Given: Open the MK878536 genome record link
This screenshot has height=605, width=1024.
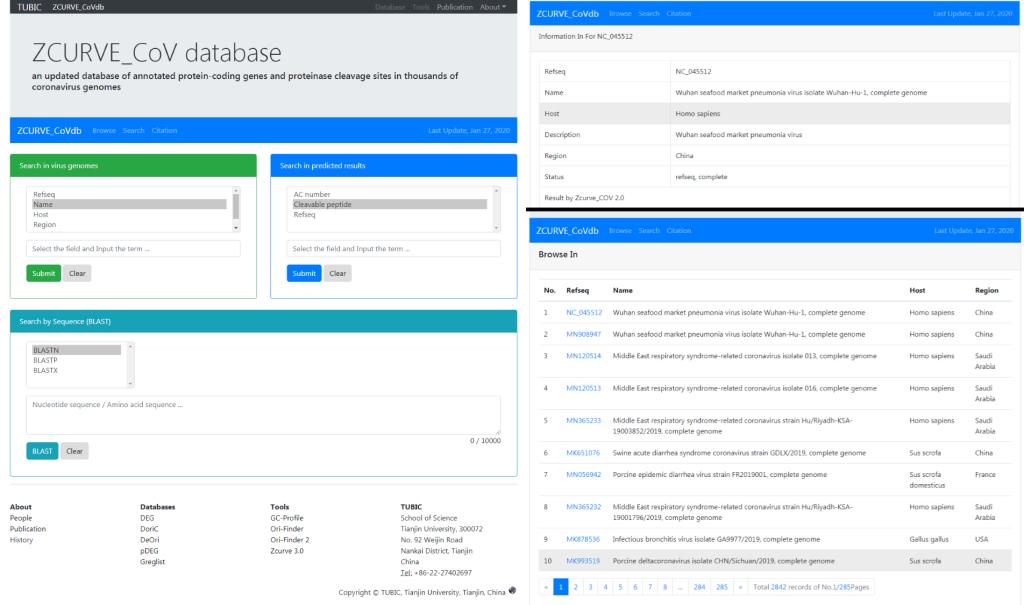Looking at the screenshot, I should [582, 539].
